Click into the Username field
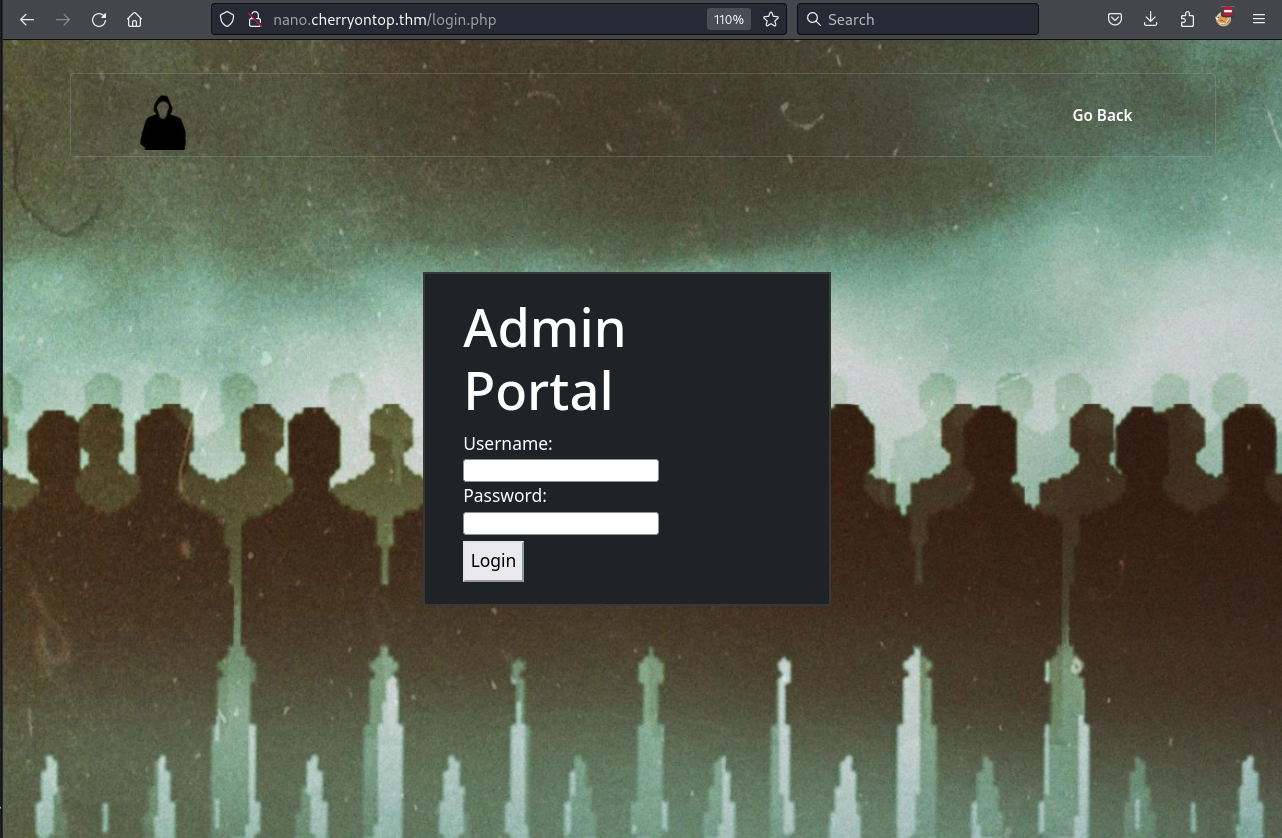Screen dimensions: 1282x838 tap(560, 470)
